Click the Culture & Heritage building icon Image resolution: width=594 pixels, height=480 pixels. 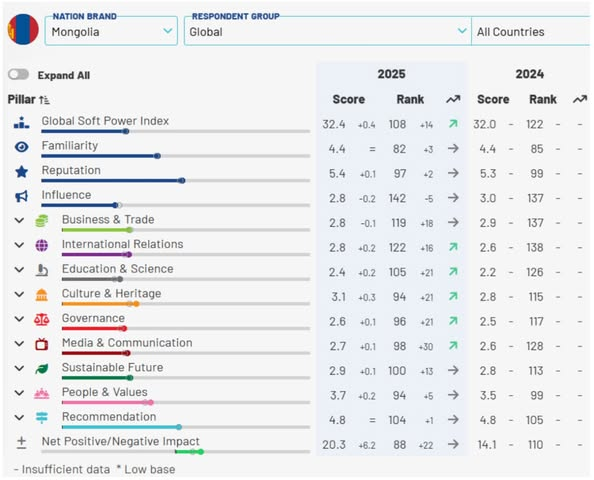pos(42,295)
